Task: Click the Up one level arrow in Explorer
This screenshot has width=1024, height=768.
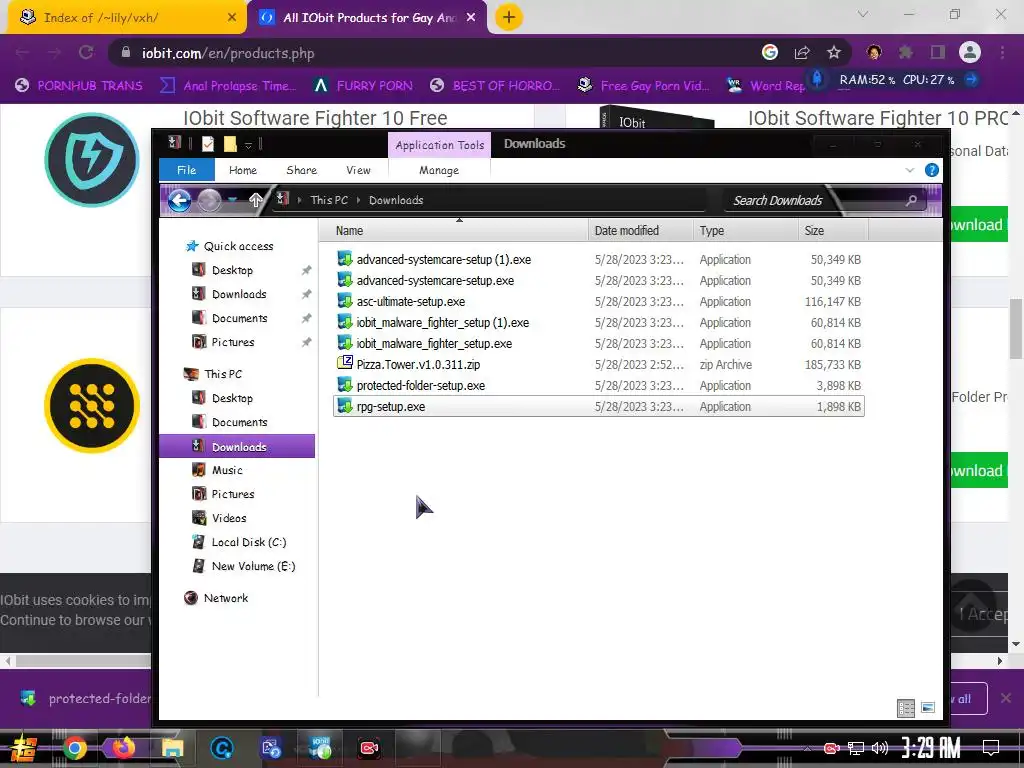Action: (x=255, y=200)
